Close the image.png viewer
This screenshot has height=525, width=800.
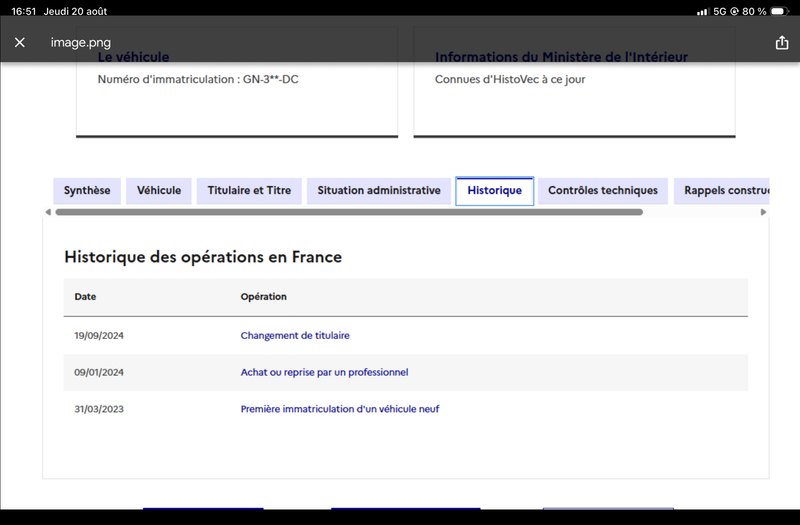click(19, 42)
